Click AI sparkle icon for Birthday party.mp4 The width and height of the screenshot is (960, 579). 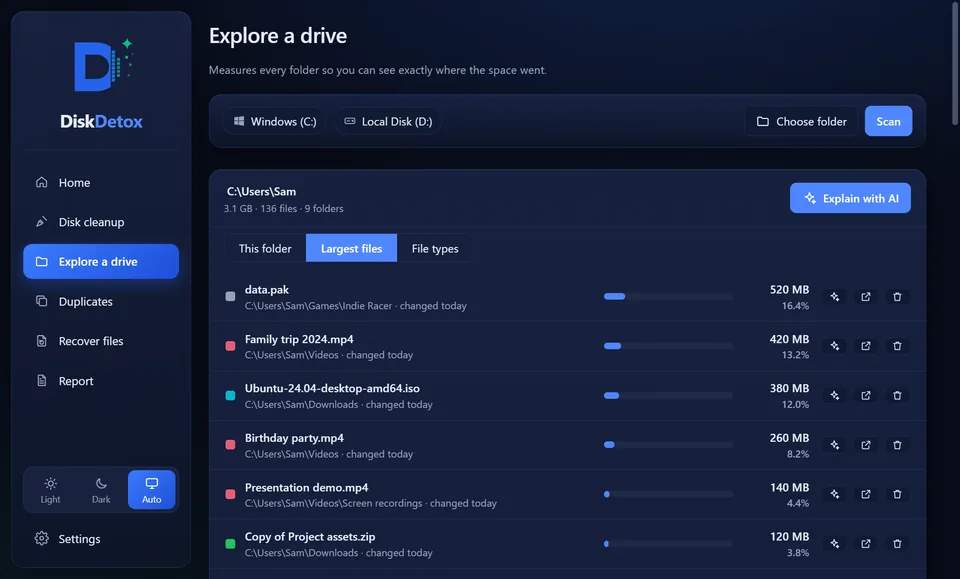pyautogui.click(x=834, y=445)
